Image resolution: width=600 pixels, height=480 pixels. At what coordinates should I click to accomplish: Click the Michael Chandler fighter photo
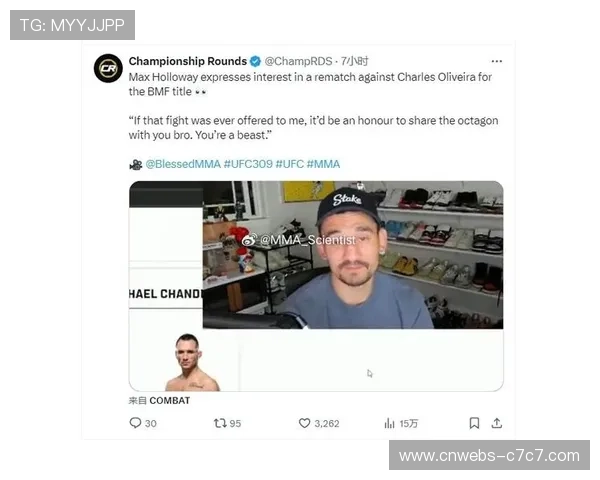tap(192, 362)
